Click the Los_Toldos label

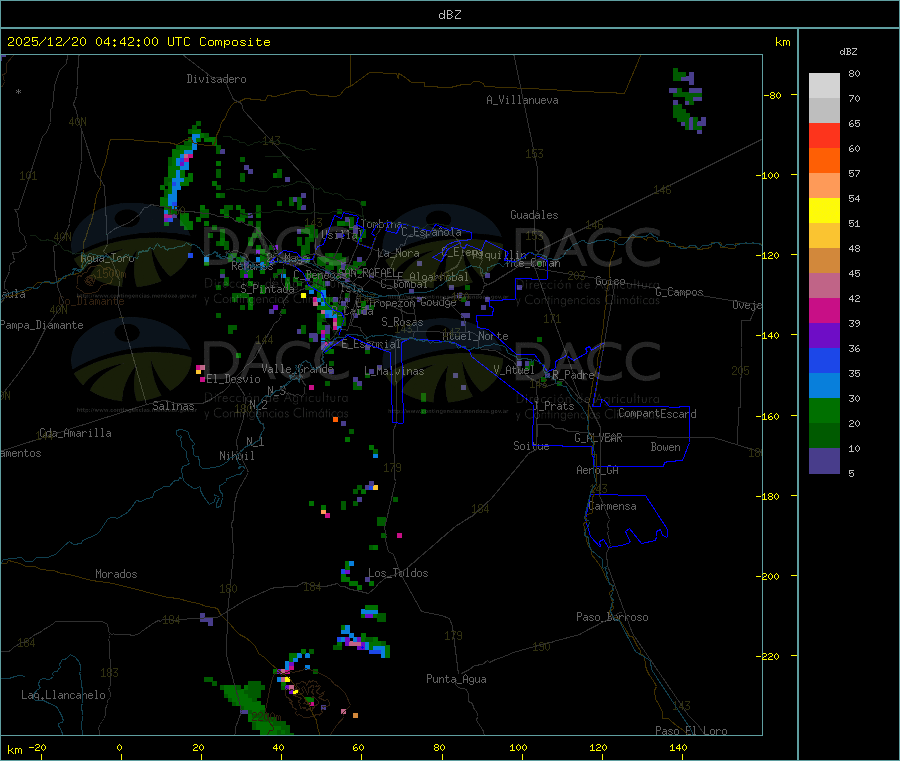(398, 573)
